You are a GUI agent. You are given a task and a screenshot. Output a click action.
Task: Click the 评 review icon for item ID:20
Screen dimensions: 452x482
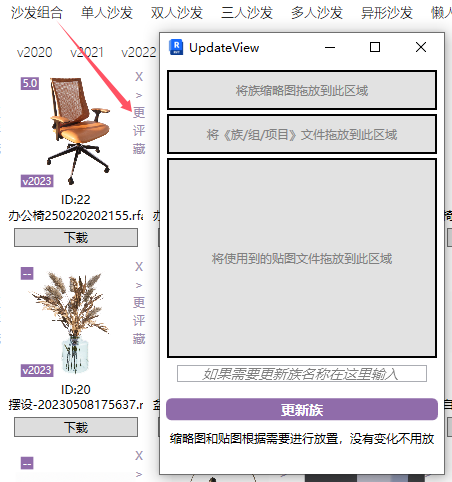click(x=139, y=321)
